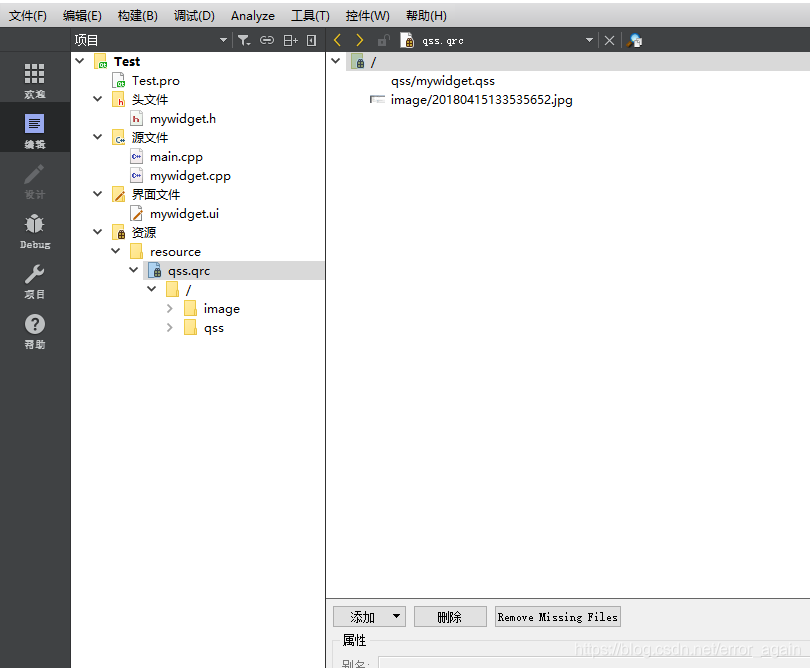This screenshot has width=810, height=668.
Task: Click the lock writable file icon
Action: (x=383, y=40)
